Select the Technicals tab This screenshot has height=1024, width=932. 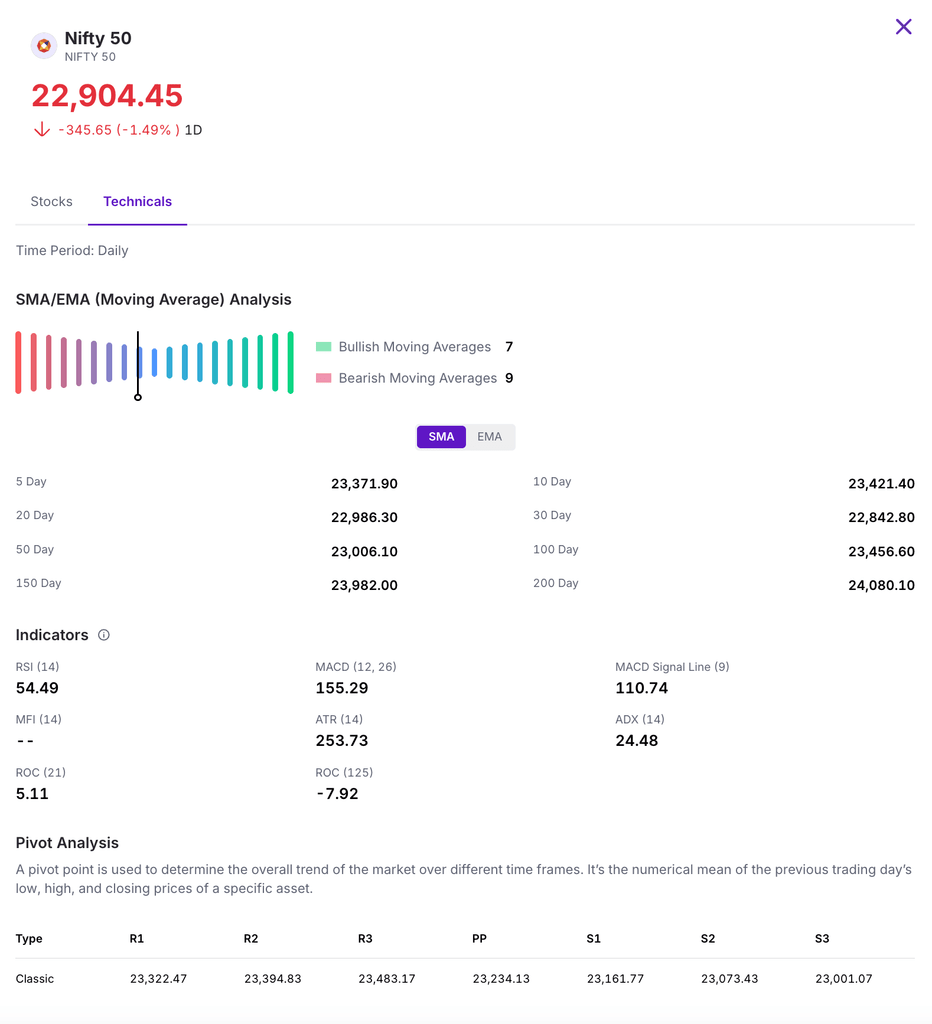(x=137, y=201)
